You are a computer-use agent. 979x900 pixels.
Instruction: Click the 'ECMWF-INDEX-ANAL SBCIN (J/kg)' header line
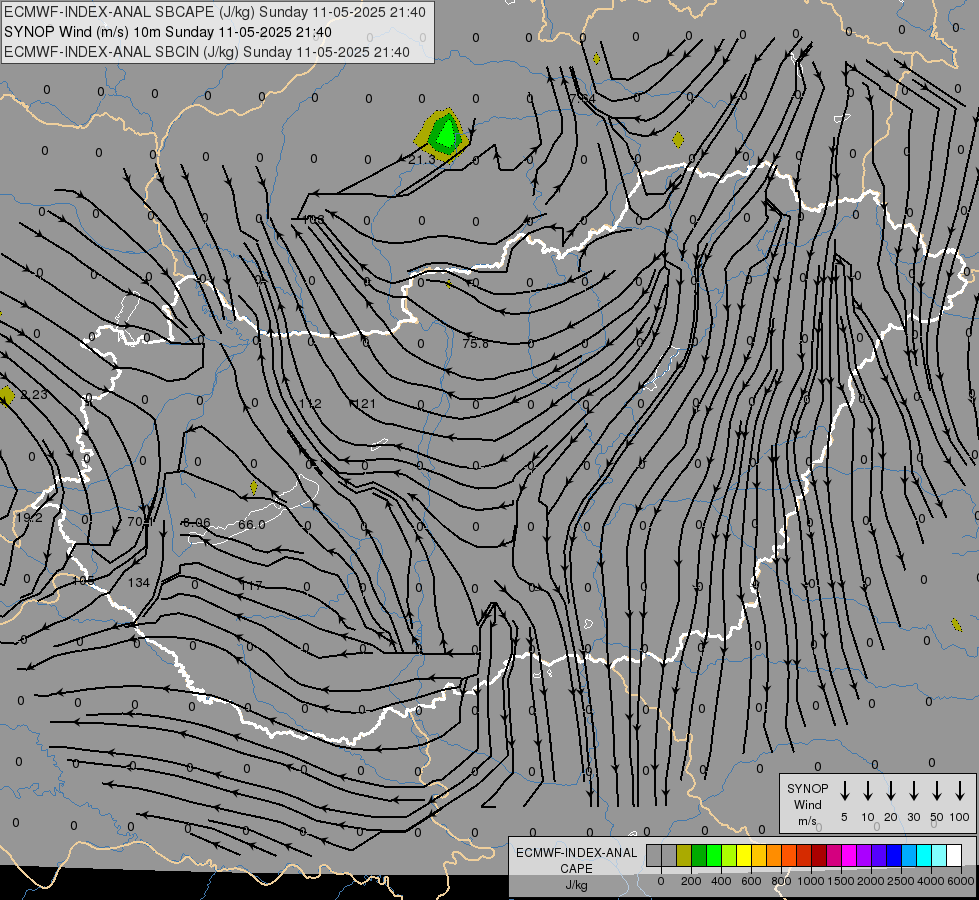[207, 52]
